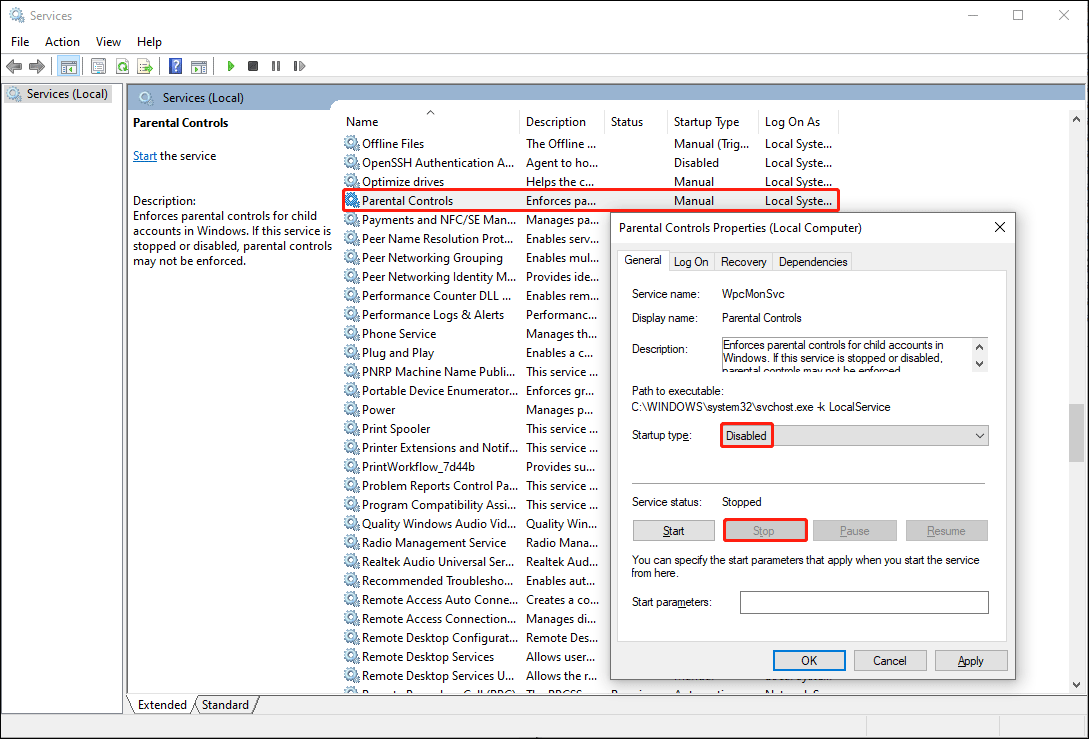
Task: Select the Parental Controls service row
Action: tap(590, 201)
